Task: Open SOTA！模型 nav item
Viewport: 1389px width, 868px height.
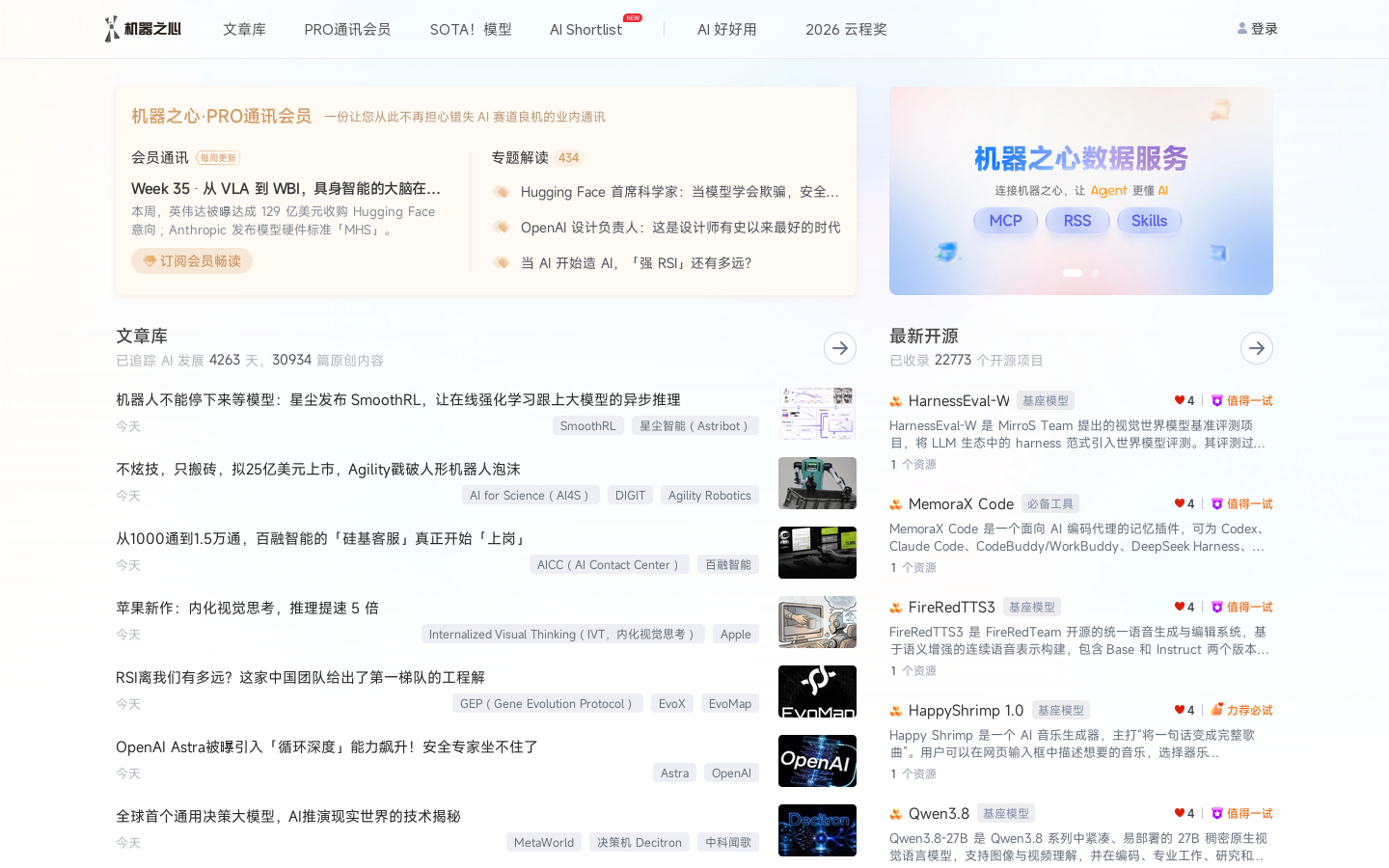Action: (x=471, y=30)
